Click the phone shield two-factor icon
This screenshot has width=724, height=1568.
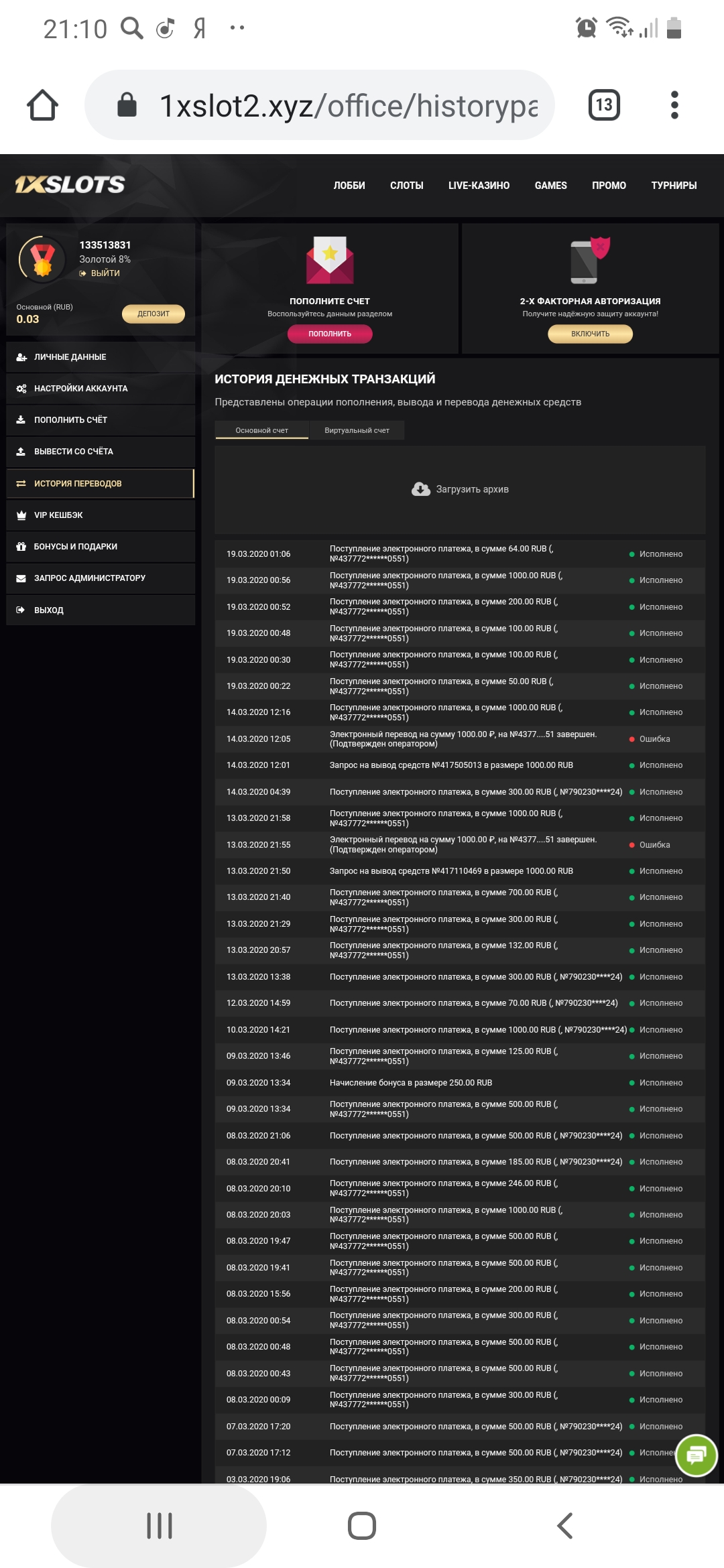coord(590,260)
